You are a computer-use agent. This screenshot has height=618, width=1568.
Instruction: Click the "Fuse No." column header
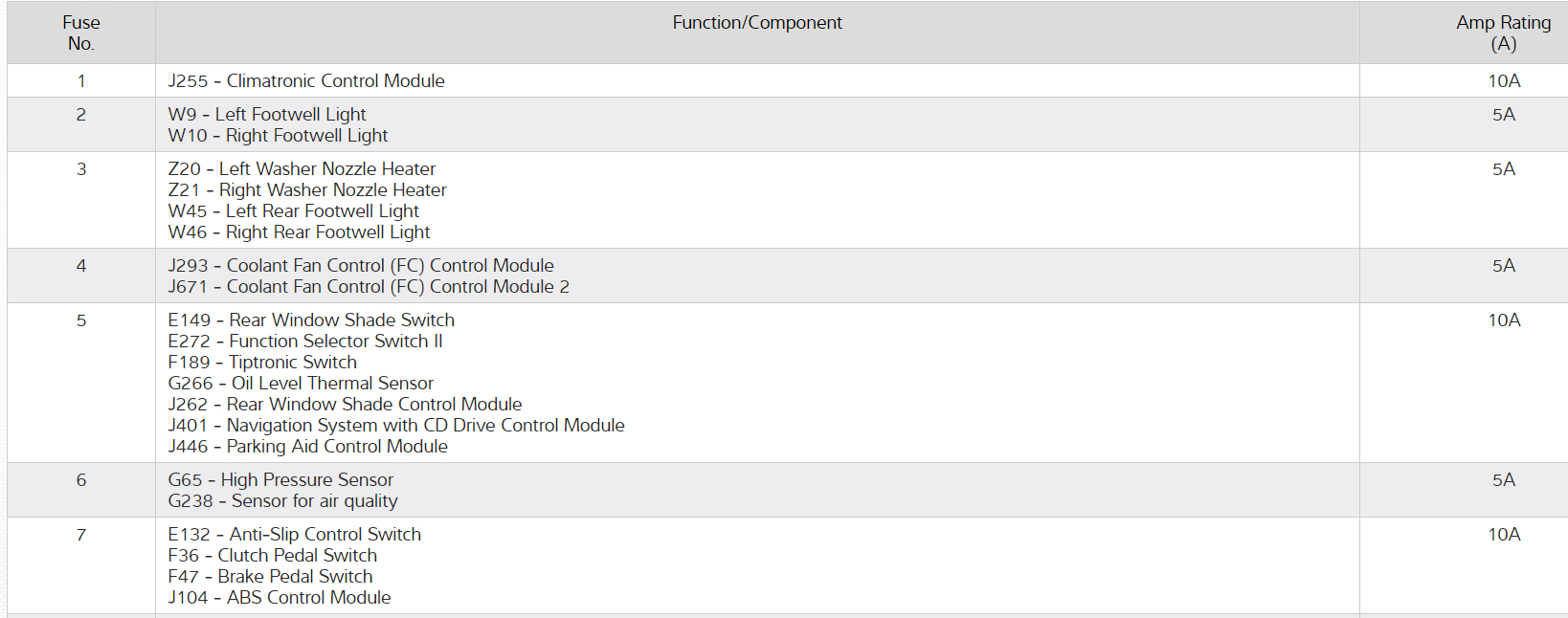(x=81, y=33)
